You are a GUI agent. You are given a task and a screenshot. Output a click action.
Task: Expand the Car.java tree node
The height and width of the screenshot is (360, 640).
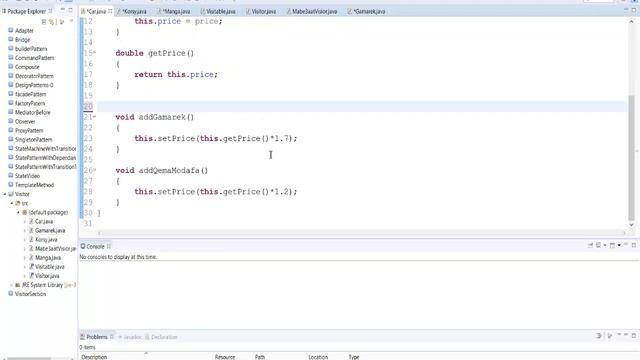coord(24,222)
